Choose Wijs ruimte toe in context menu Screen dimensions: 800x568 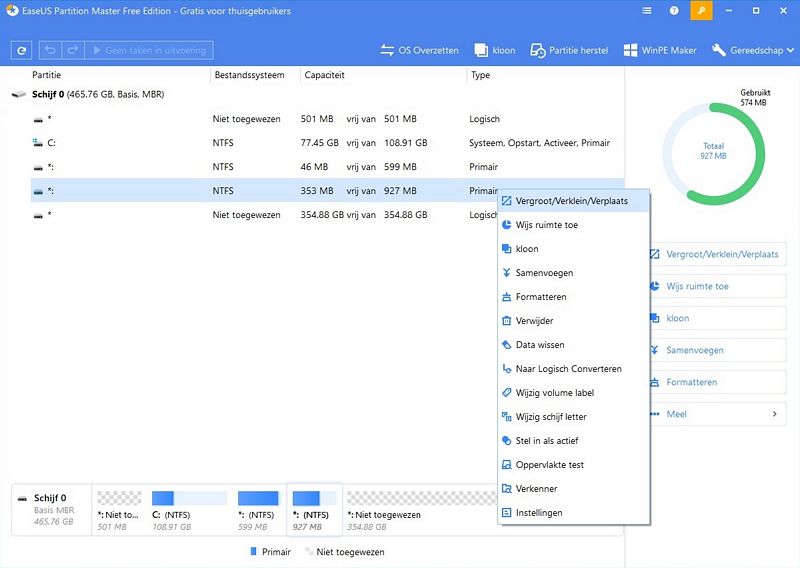(573, 225)
